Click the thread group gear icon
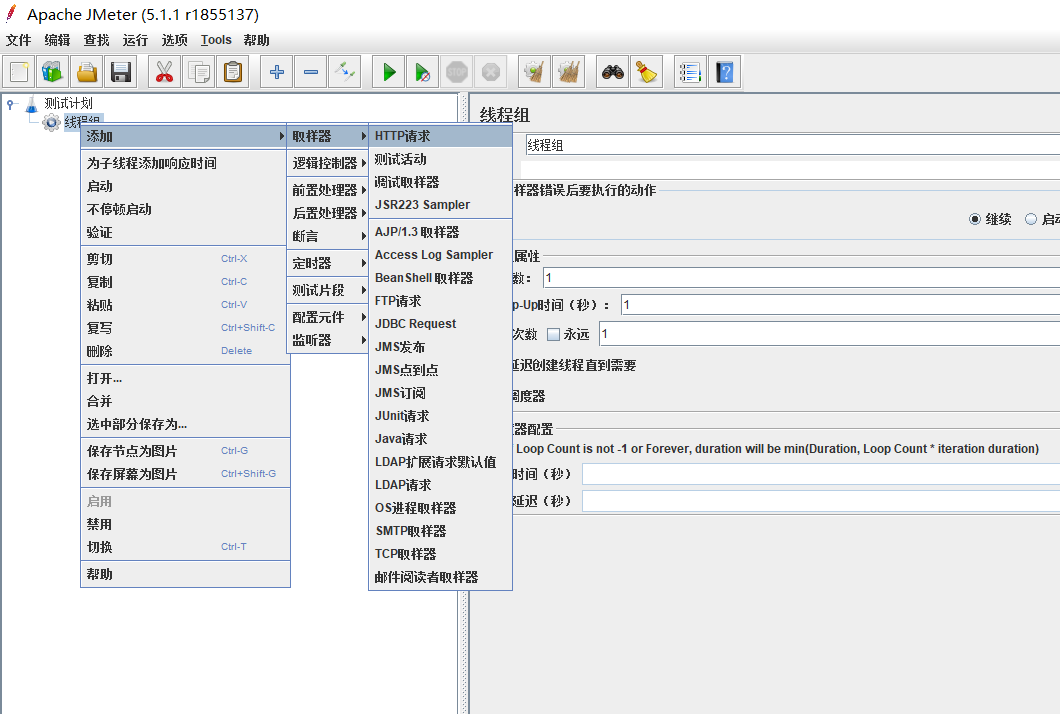1060x714 pixels. 51,122
